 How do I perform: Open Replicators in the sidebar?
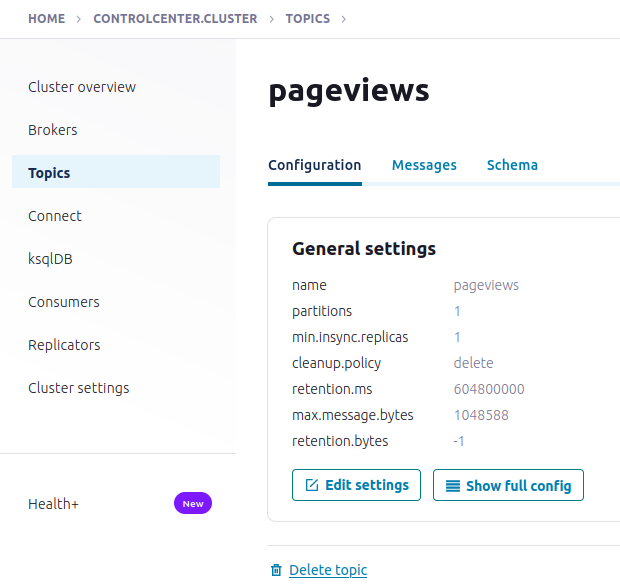coord(64,345)
